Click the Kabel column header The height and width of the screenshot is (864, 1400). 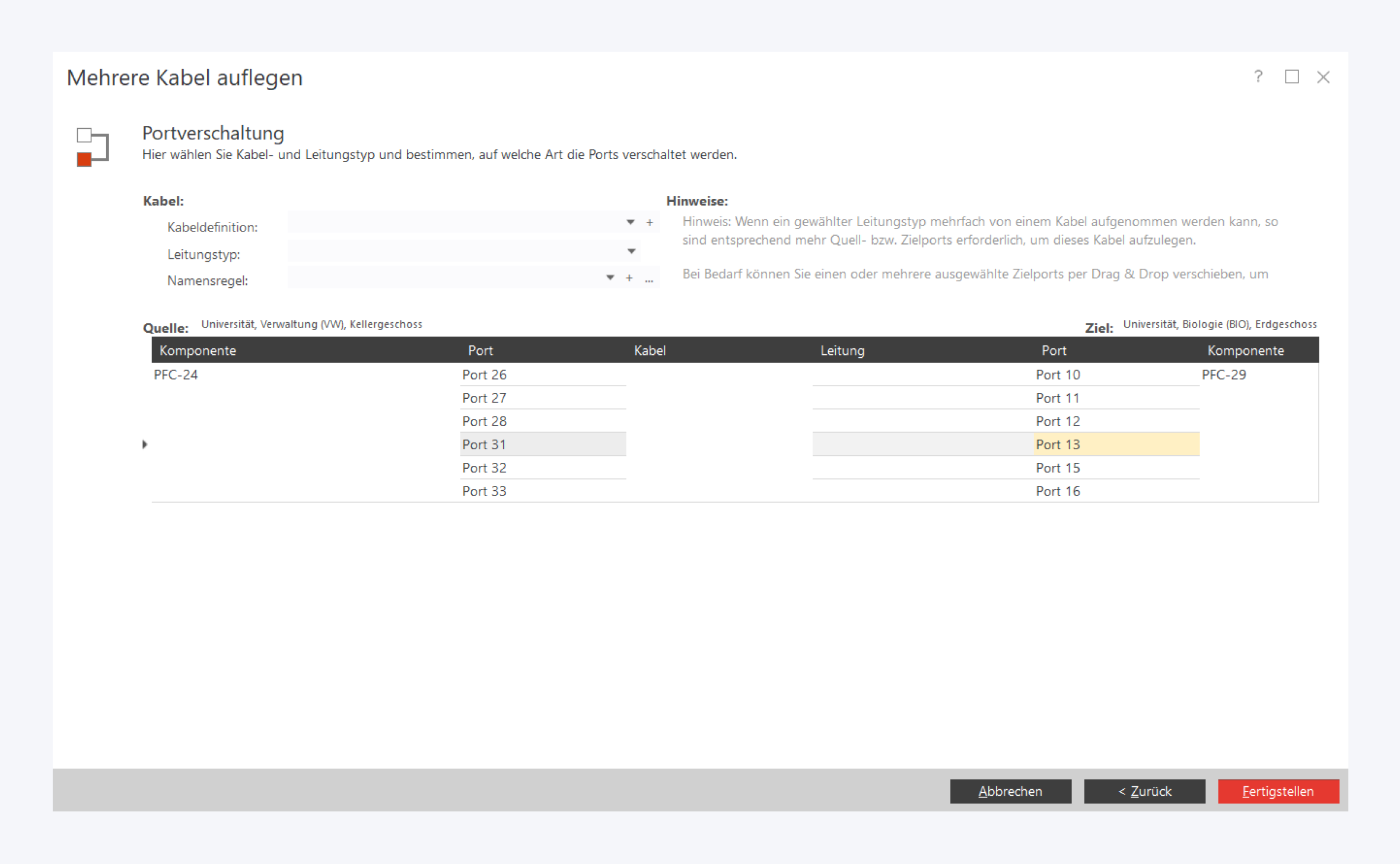point(650,350)
